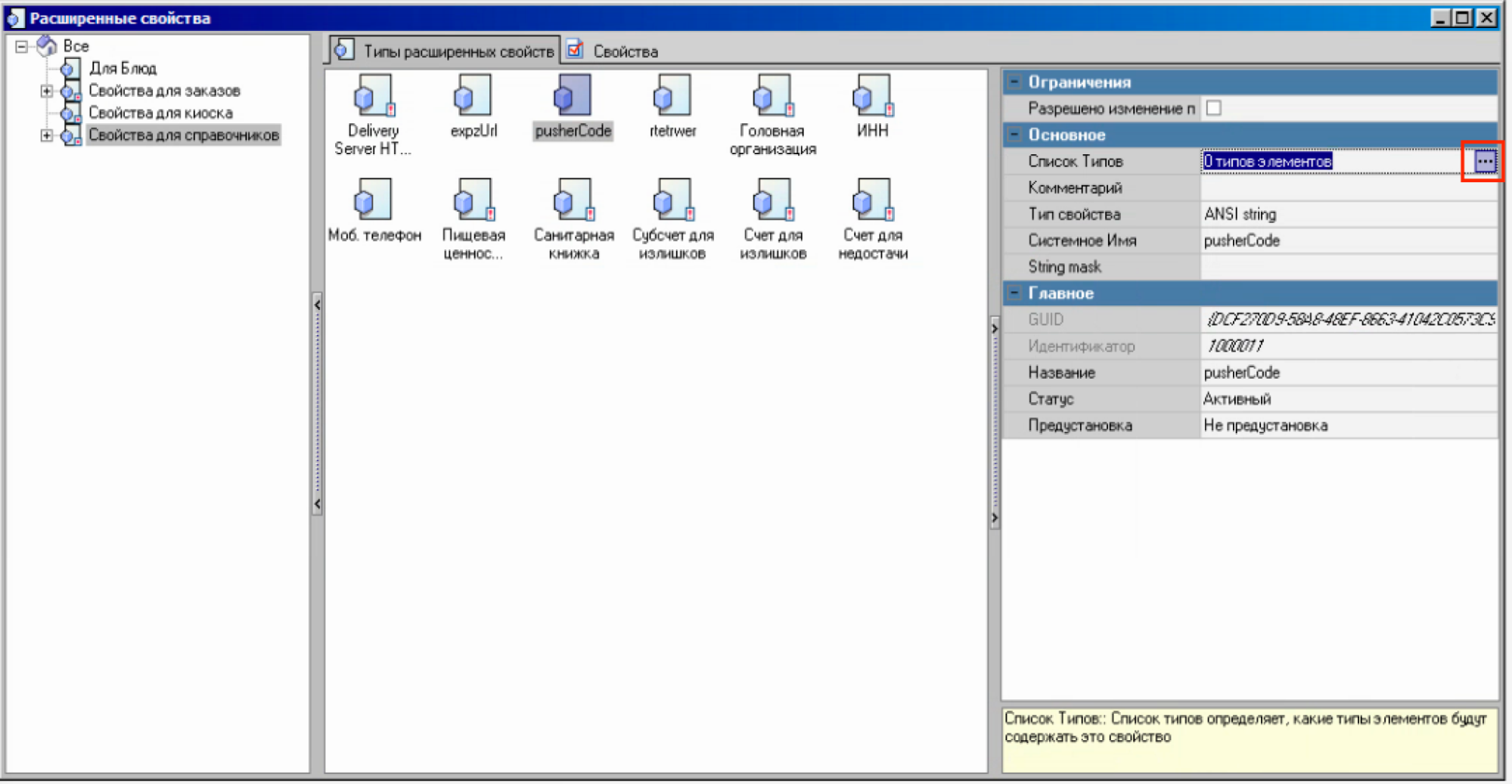
Task: Select the Delivery Server HT... property icon
Action: click(373, 97)
